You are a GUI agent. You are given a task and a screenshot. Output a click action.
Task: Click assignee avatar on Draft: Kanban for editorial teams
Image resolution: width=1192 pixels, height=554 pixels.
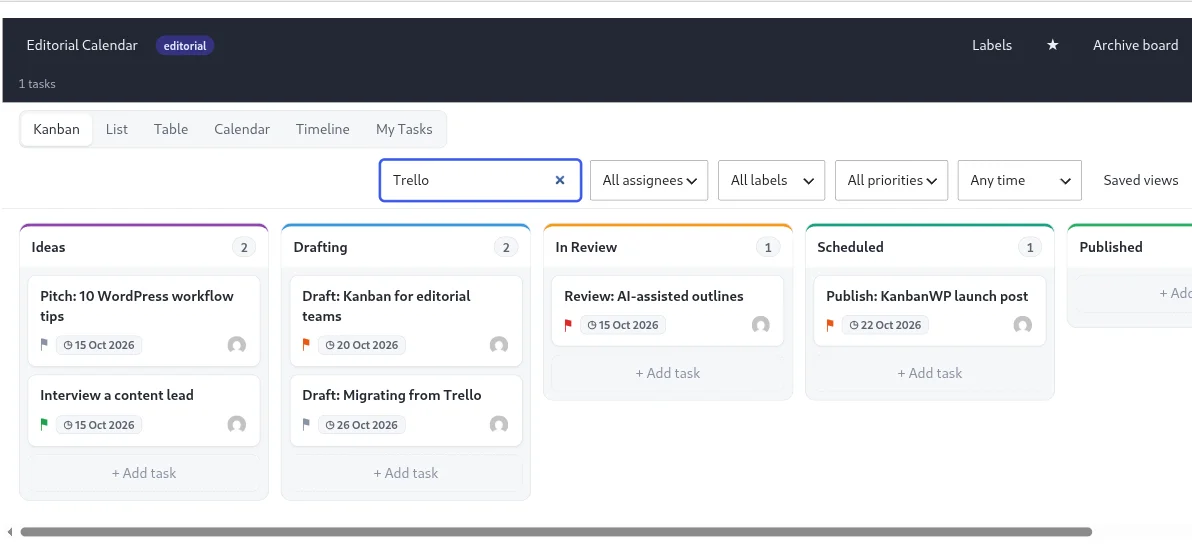[x=499, y=345]
